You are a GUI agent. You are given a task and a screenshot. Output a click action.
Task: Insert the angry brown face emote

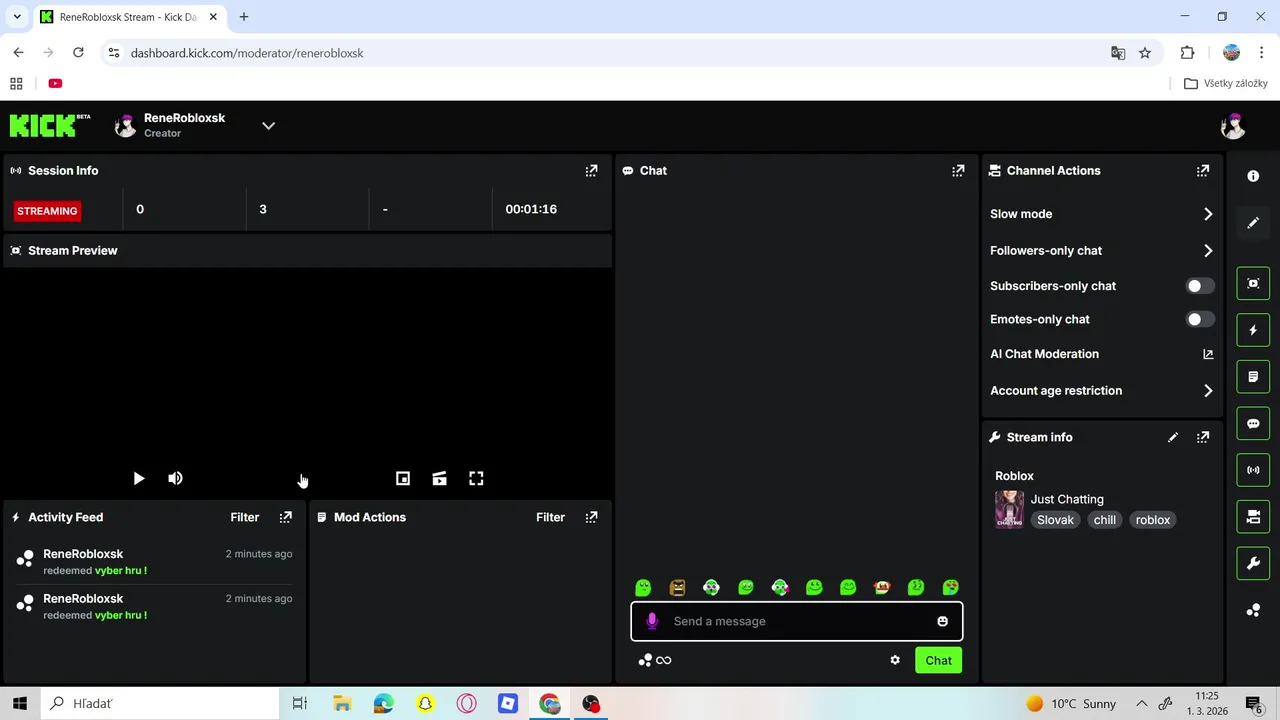click(x=677, y=588)
